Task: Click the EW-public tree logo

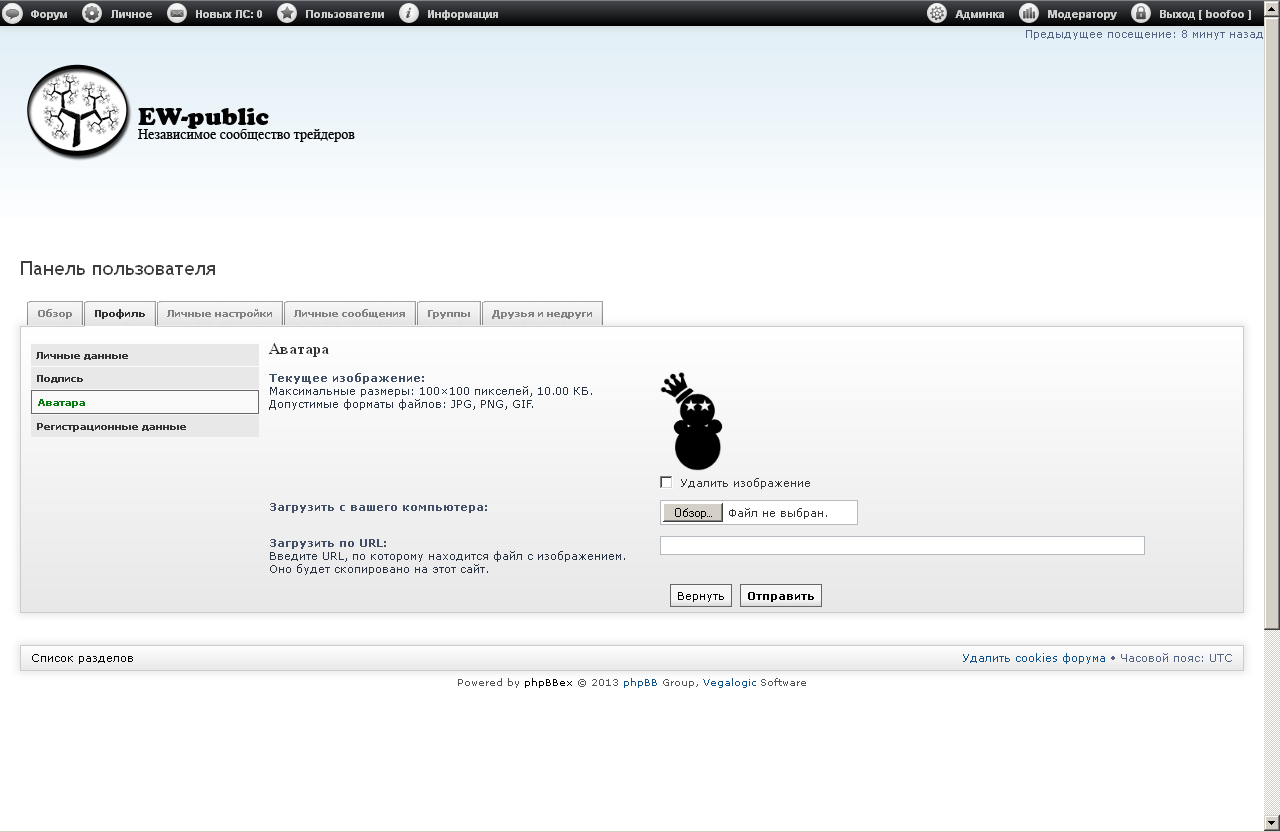Action: coord(78,111)
